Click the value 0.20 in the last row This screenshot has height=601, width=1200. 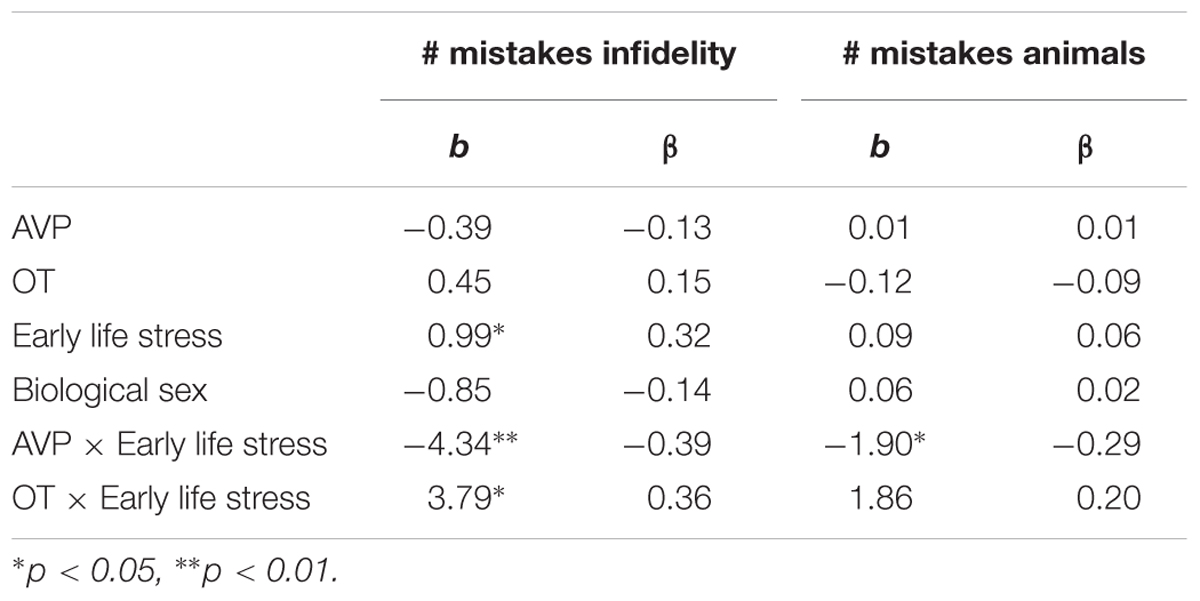(x=1107, y=497)
